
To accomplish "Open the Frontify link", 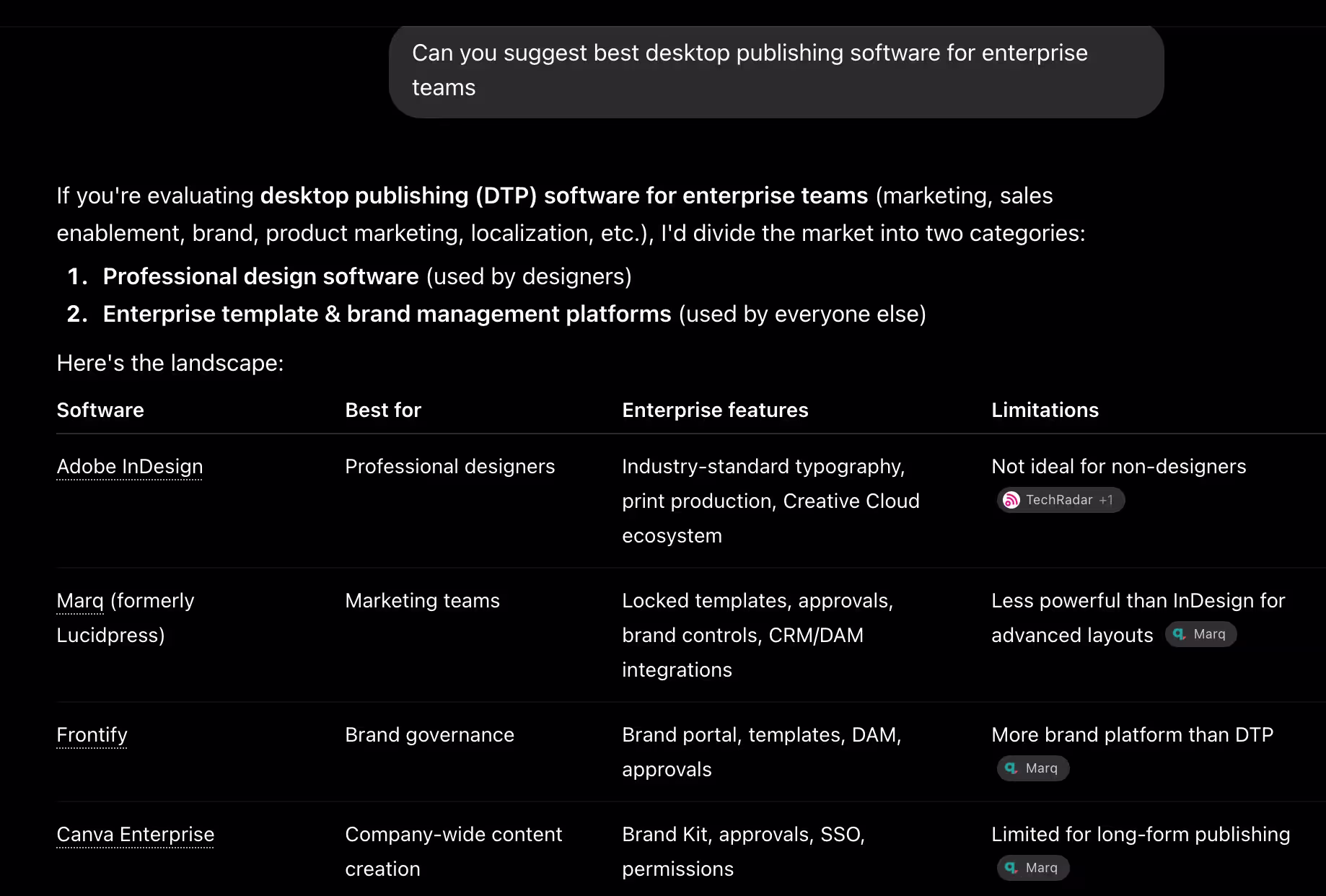I will [92, 735].
